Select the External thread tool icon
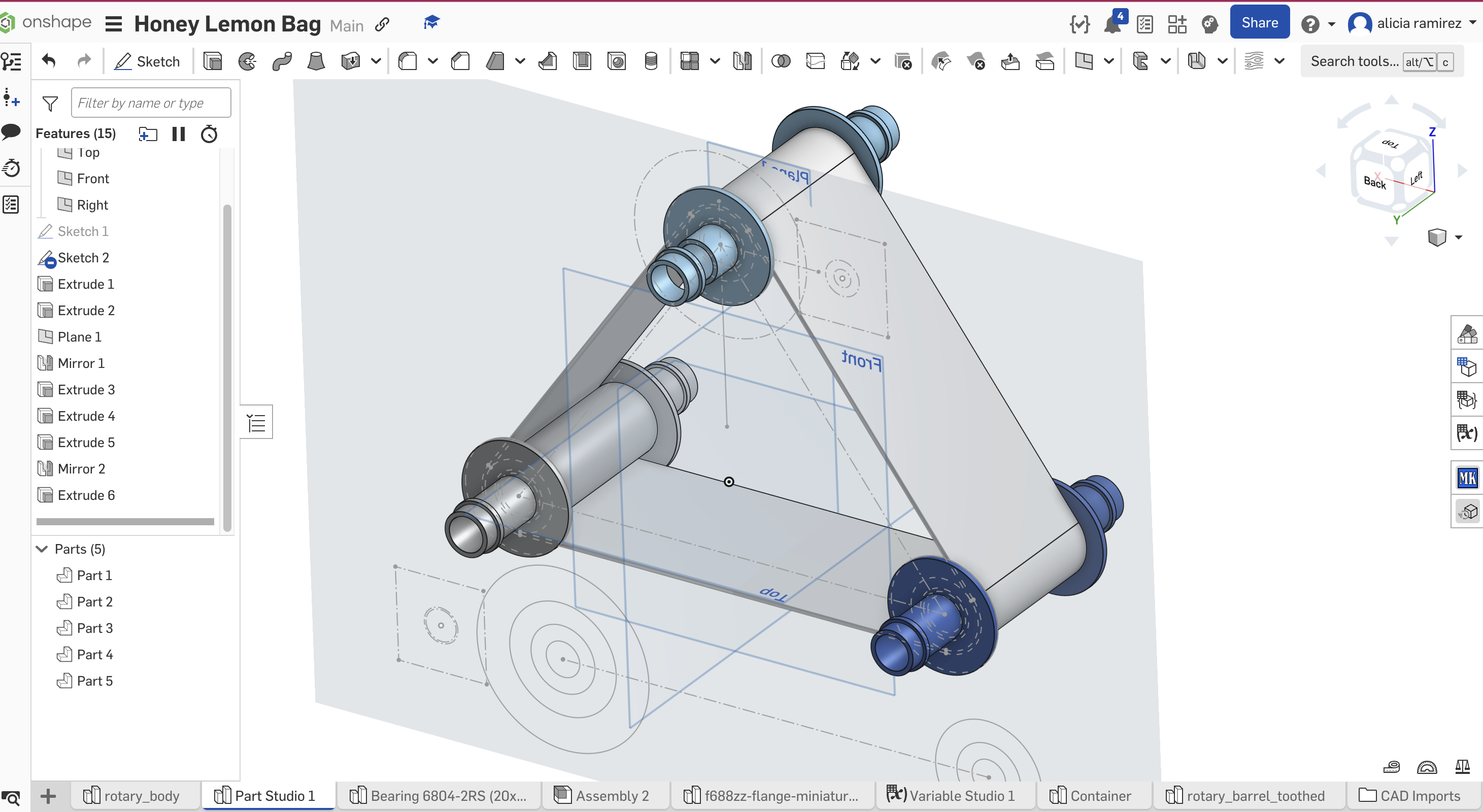This screenshot has width=1483, height=812. tap(651, 61)
